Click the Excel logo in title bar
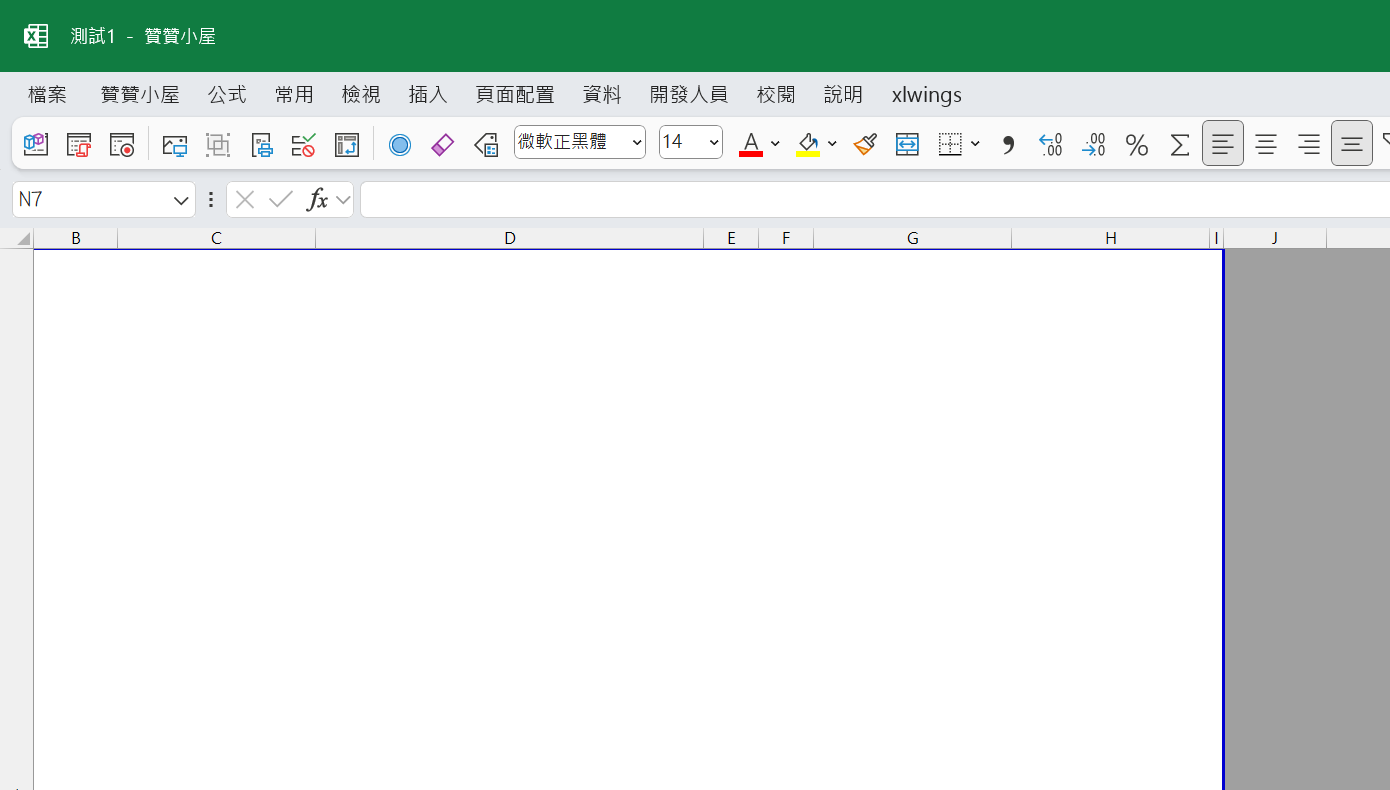Image resolution: width=1390 pixels, height=790 pixels. (x=36, y=36)
